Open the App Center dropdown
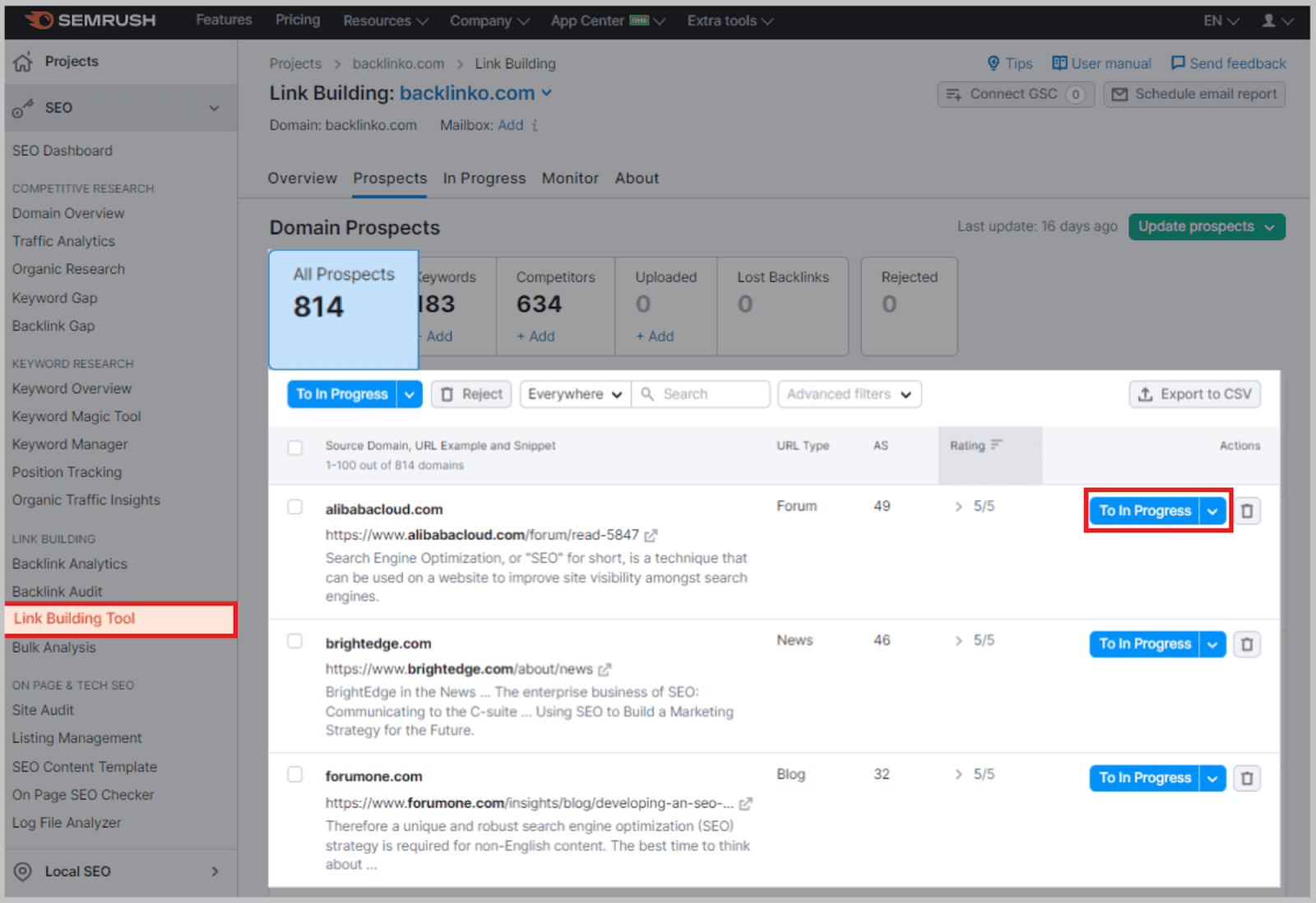The height and width of the screenshot is (903, 1316). tap(608, 21)
